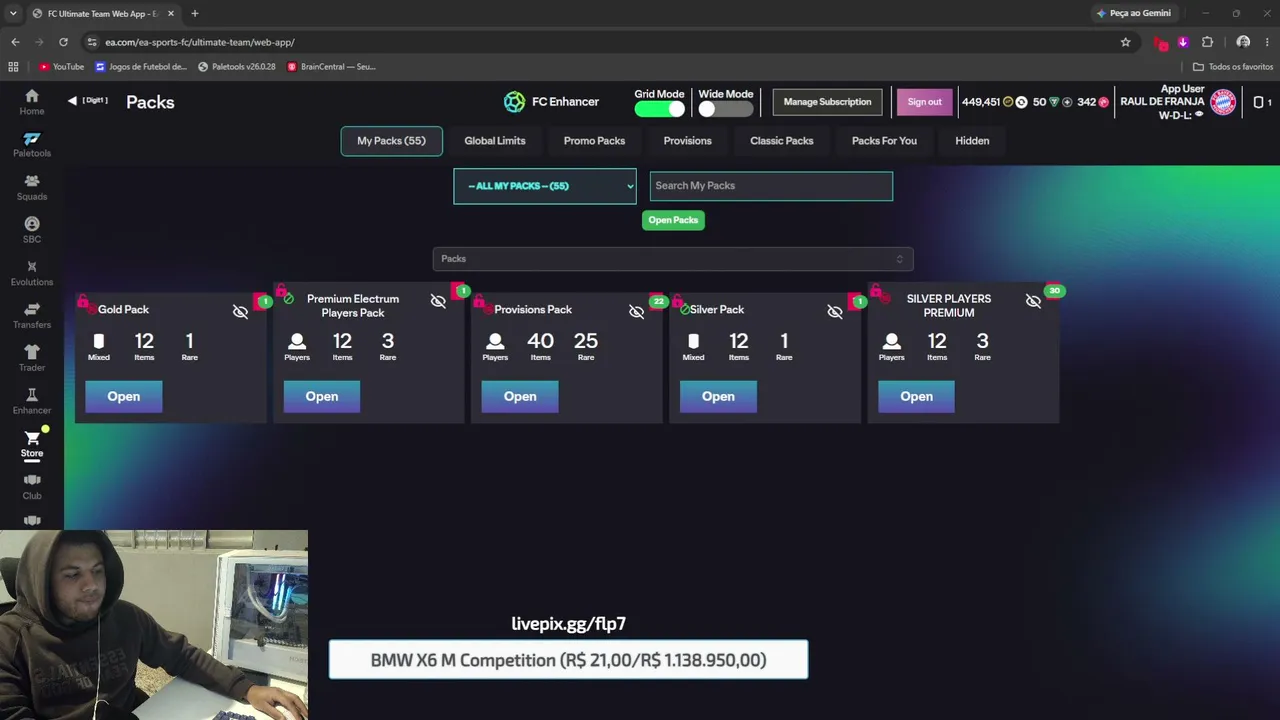
Task: Hide the Gold Pack
Action: [240, 312]
